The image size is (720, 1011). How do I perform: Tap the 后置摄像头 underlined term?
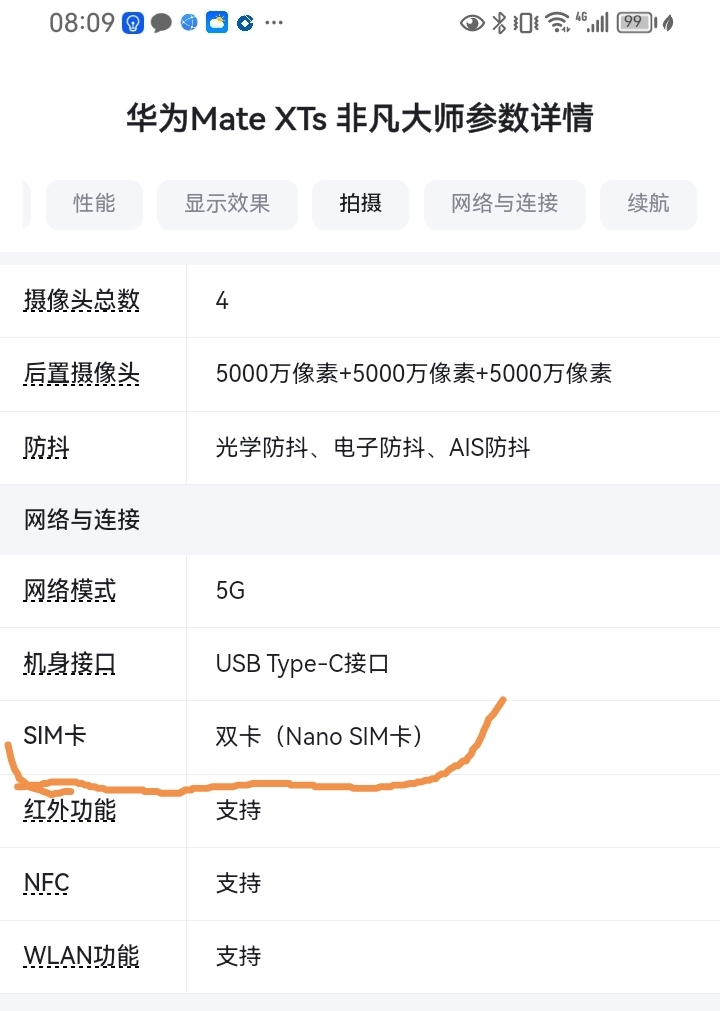click(82, 374)
